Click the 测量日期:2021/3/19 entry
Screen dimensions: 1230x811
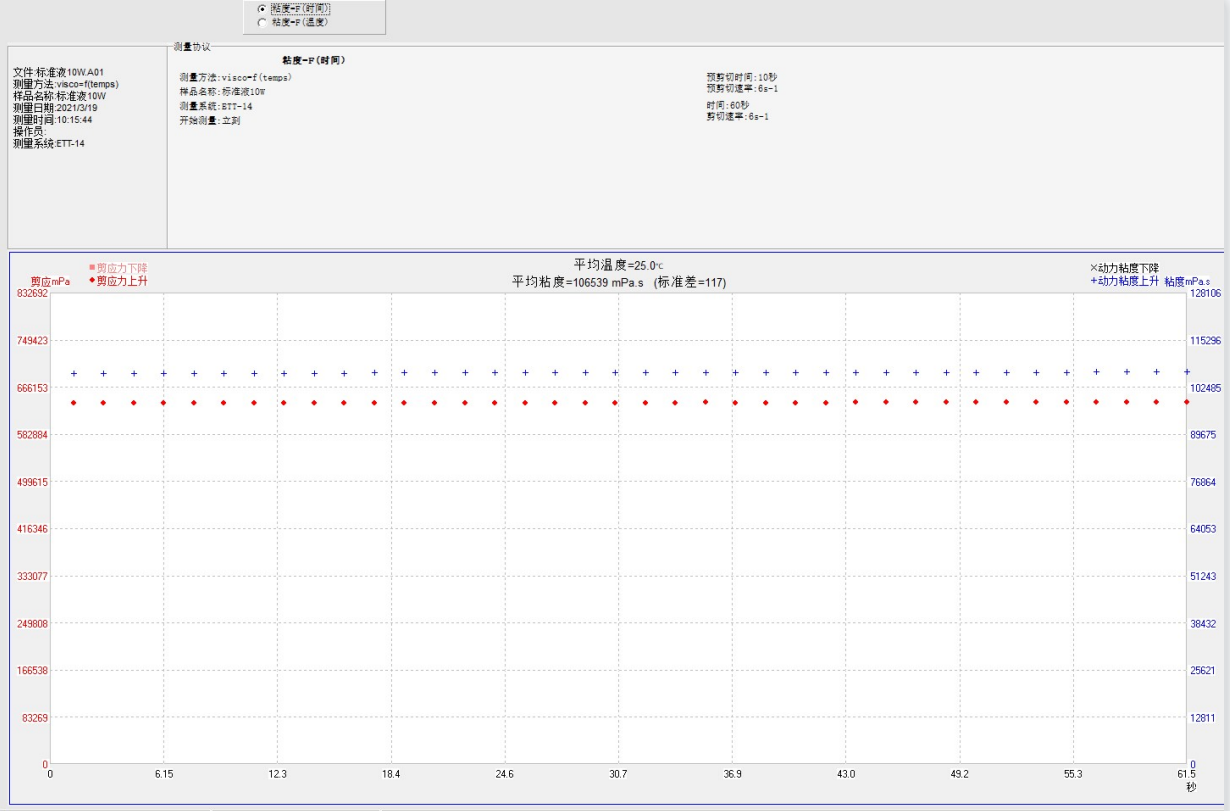(55, 108)
